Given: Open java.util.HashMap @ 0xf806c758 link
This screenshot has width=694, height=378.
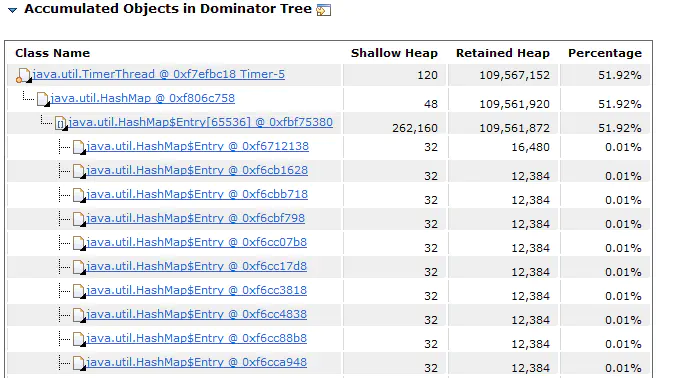Looking at the screenshot, I should point(143,98).
